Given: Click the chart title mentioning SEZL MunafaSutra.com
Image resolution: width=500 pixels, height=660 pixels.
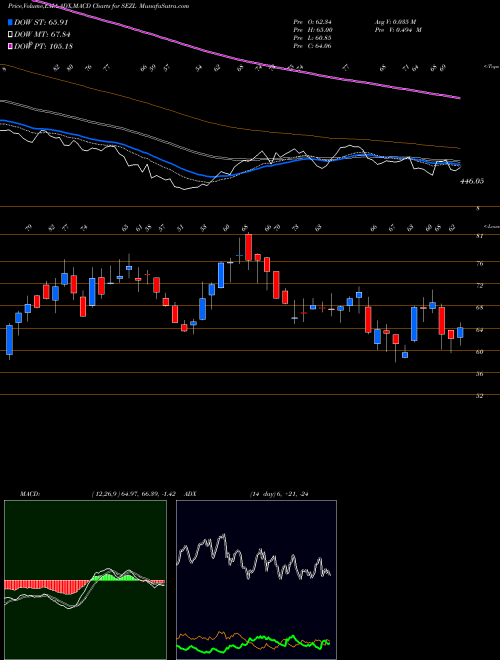Looking at the screenshot, I should click(98, 6).
